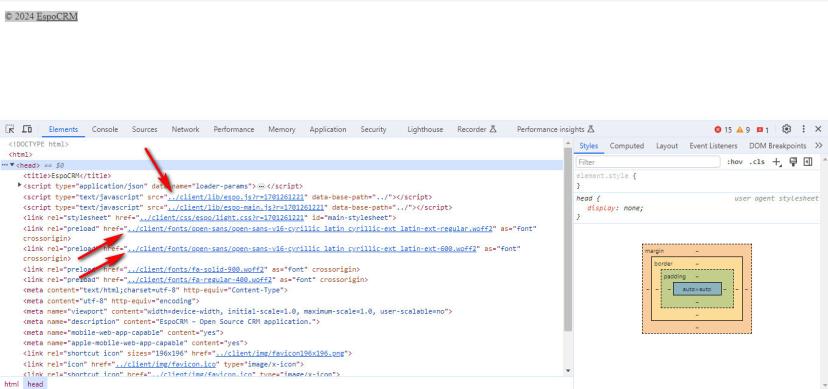This screenshot has width=828, height=389.
Task: Open the EspoCRM footer link
Action: (x=57, y=16)
